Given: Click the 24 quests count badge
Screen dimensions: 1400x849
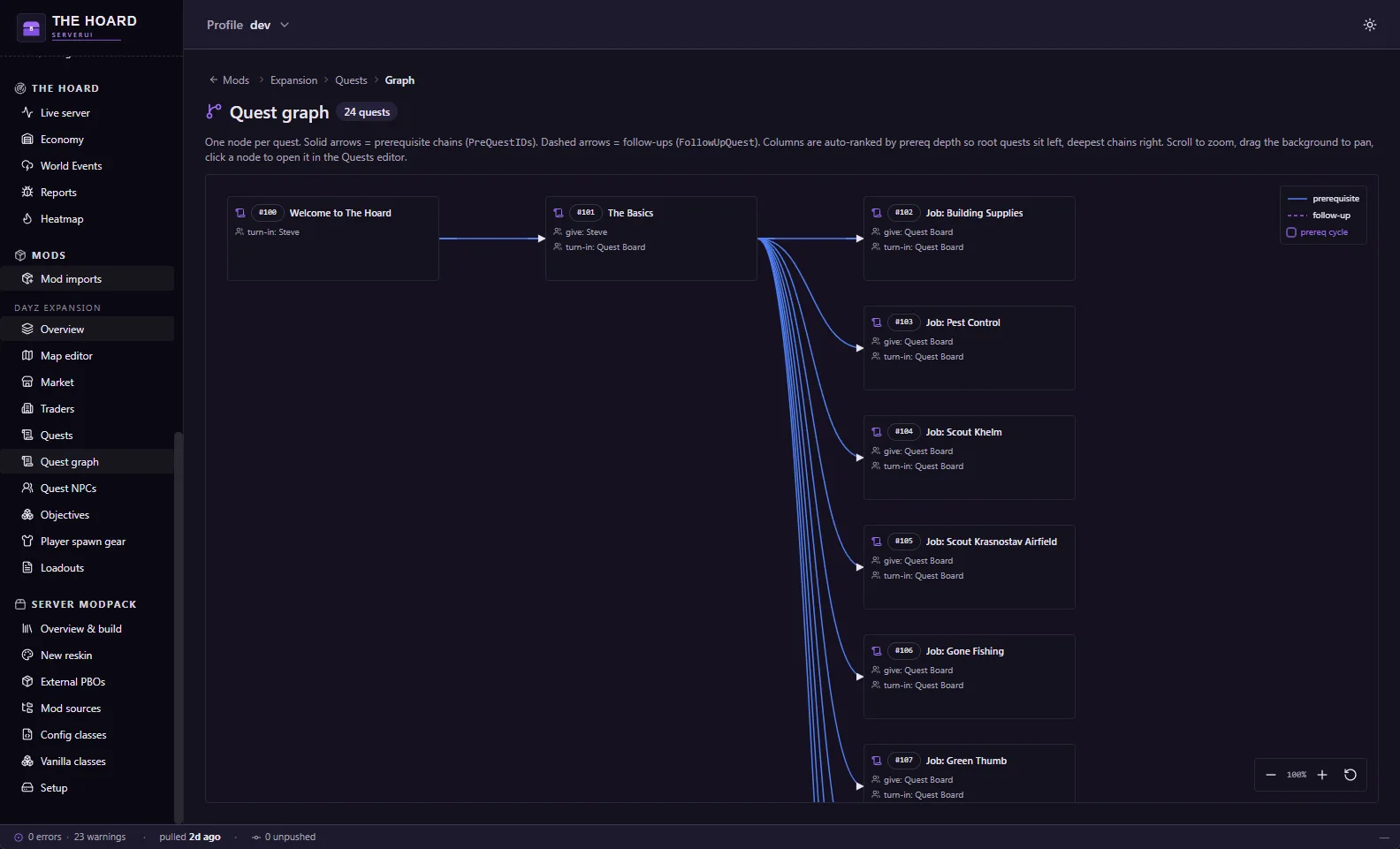Looking at the screenshot, I should click(x=367, y=112).
